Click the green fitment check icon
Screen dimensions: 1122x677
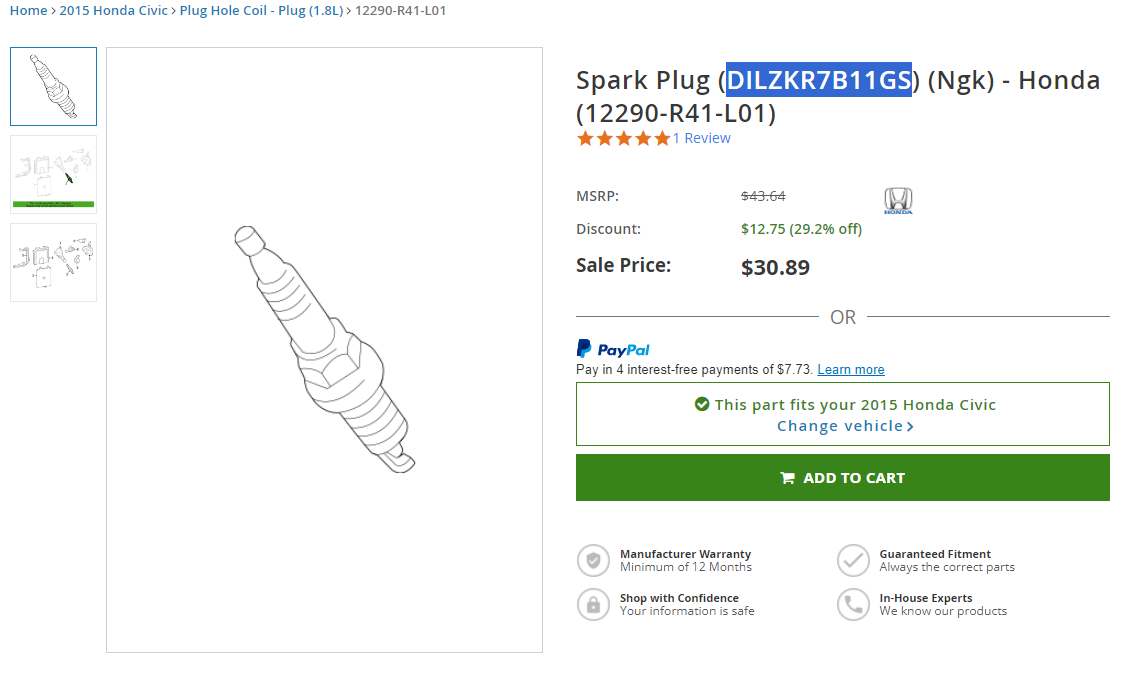(702, 405)
